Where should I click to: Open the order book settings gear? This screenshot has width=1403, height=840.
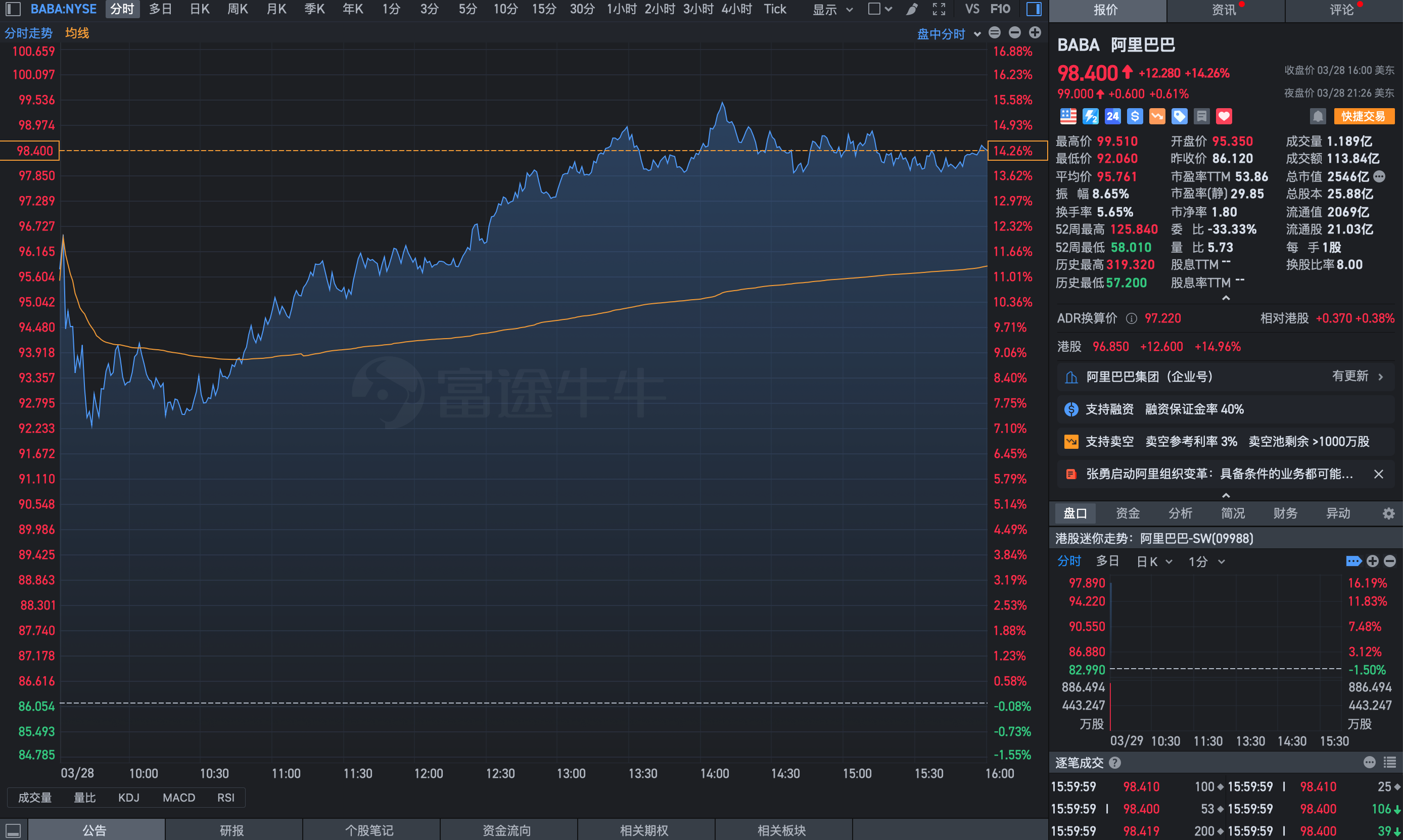tap(1388, 514)
